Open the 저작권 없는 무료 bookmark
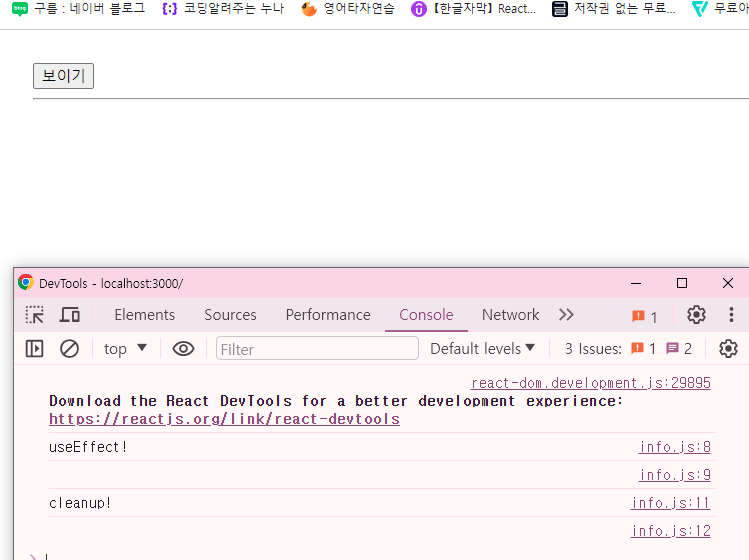This screenshot has height=560, width=749. (613, 9)
